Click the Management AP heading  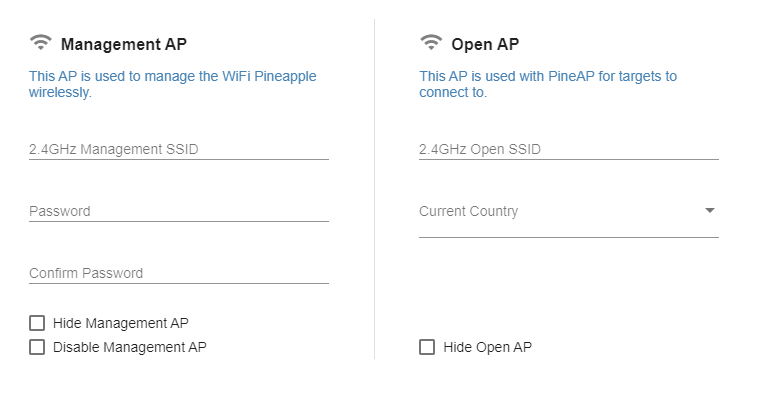[124, 44]
